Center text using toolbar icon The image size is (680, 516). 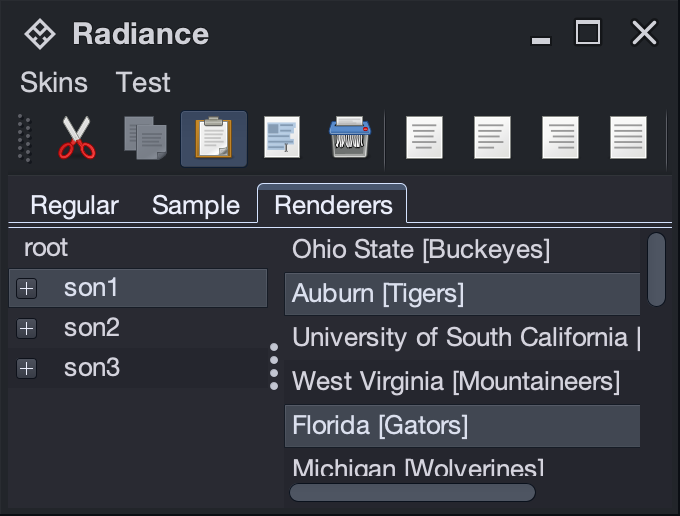pos(492,138)
